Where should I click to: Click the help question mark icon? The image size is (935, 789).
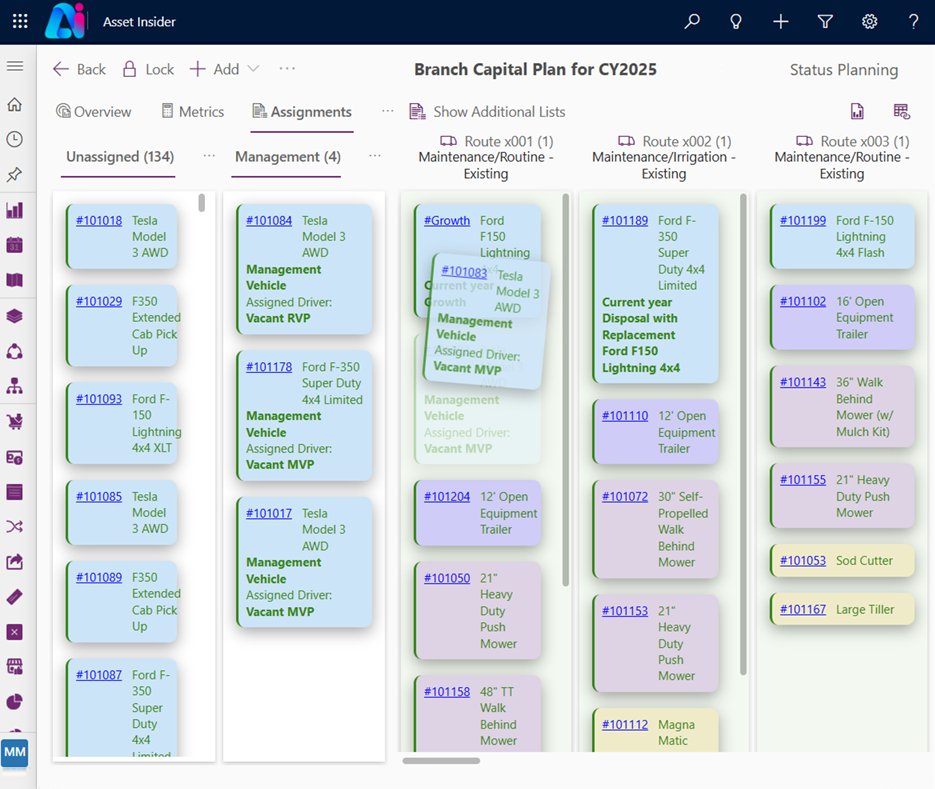[914, 22]
